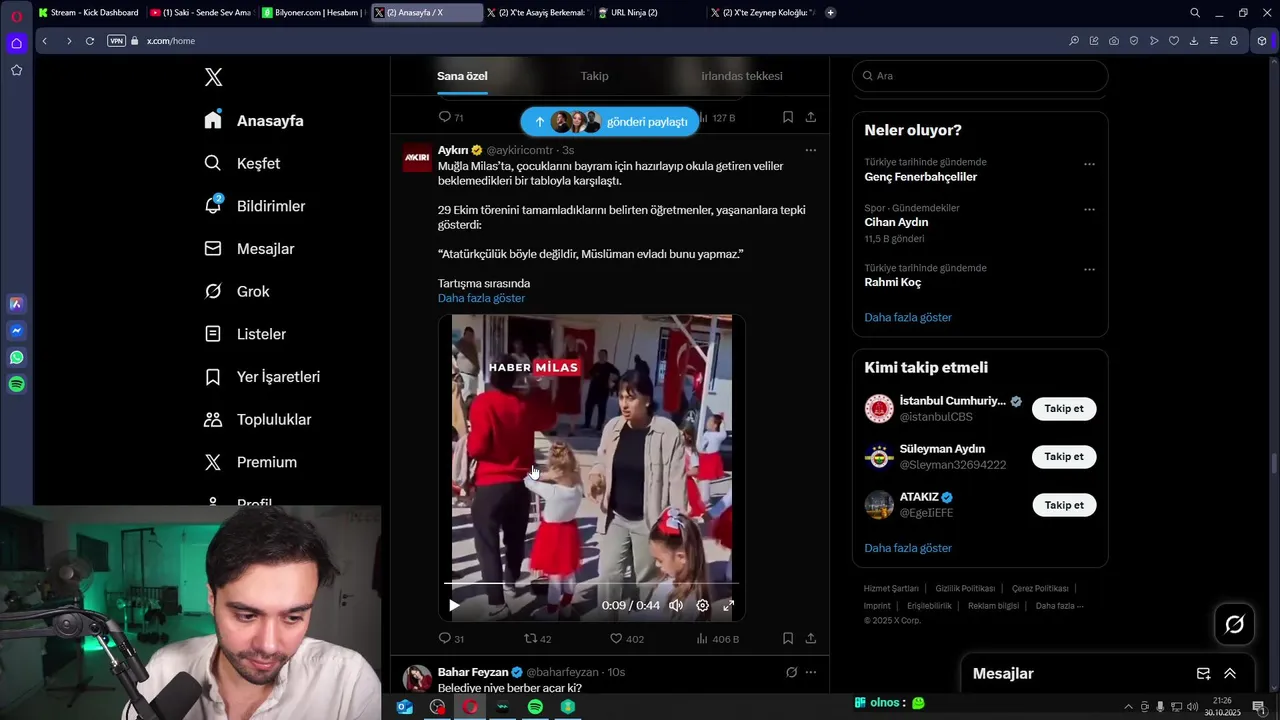Open Bildirimler notifications
Image resolution: width=1280 pixels, height=720 pixels.
point(255,206)
